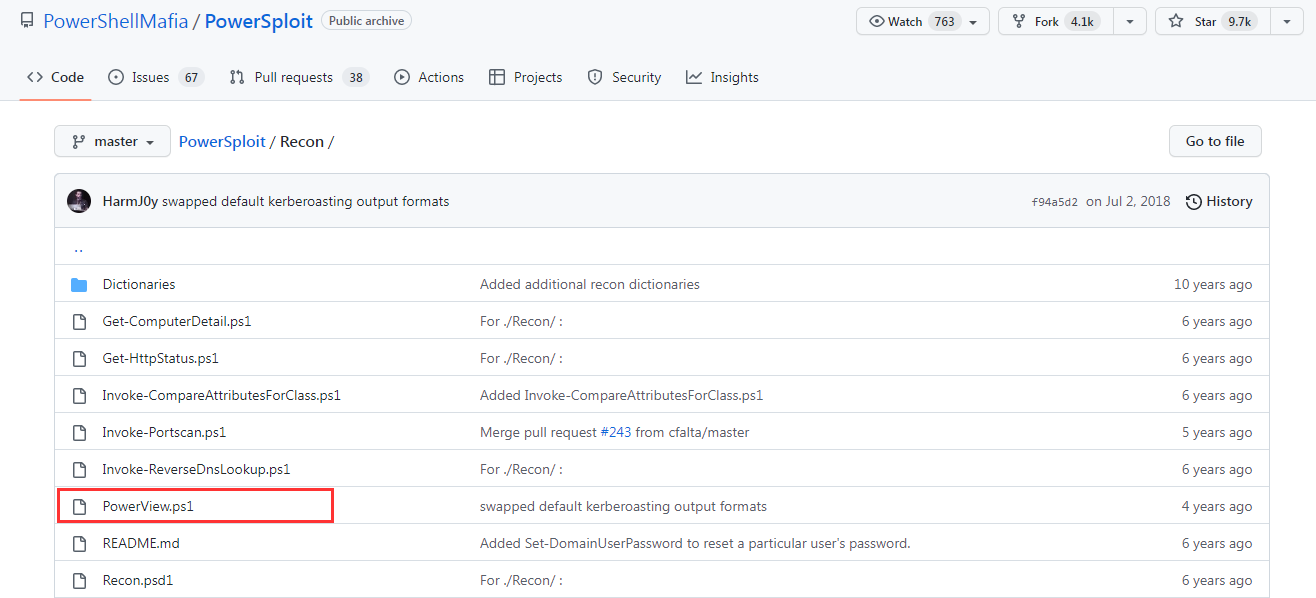Viewport: 1316px width, 598px height.
Task: Click the PowerSploit breadcrumb link
Action: coord(222,141)
